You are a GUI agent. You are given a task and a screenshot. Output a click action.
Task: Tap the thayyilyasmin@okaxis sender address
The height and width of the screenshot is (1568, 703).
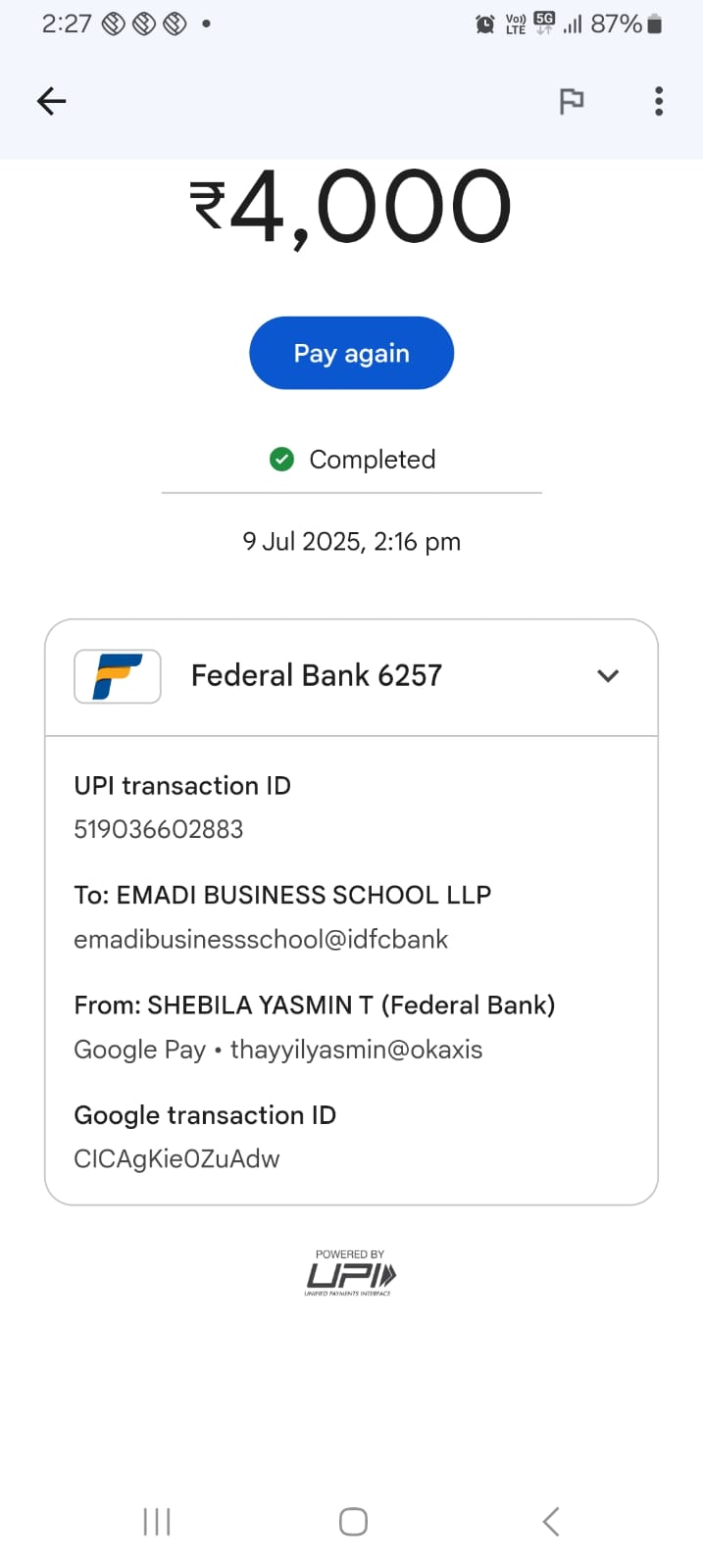click(x=356, y=1050)
